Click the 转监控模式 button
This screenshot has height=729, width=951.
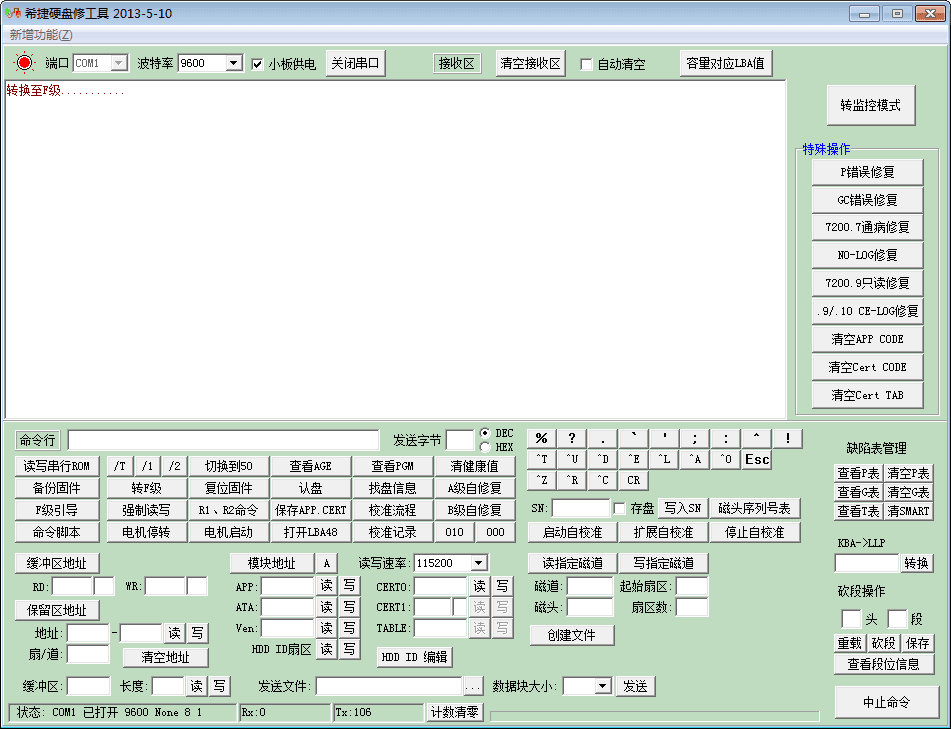pyautogui.click(x=870, y=105)
